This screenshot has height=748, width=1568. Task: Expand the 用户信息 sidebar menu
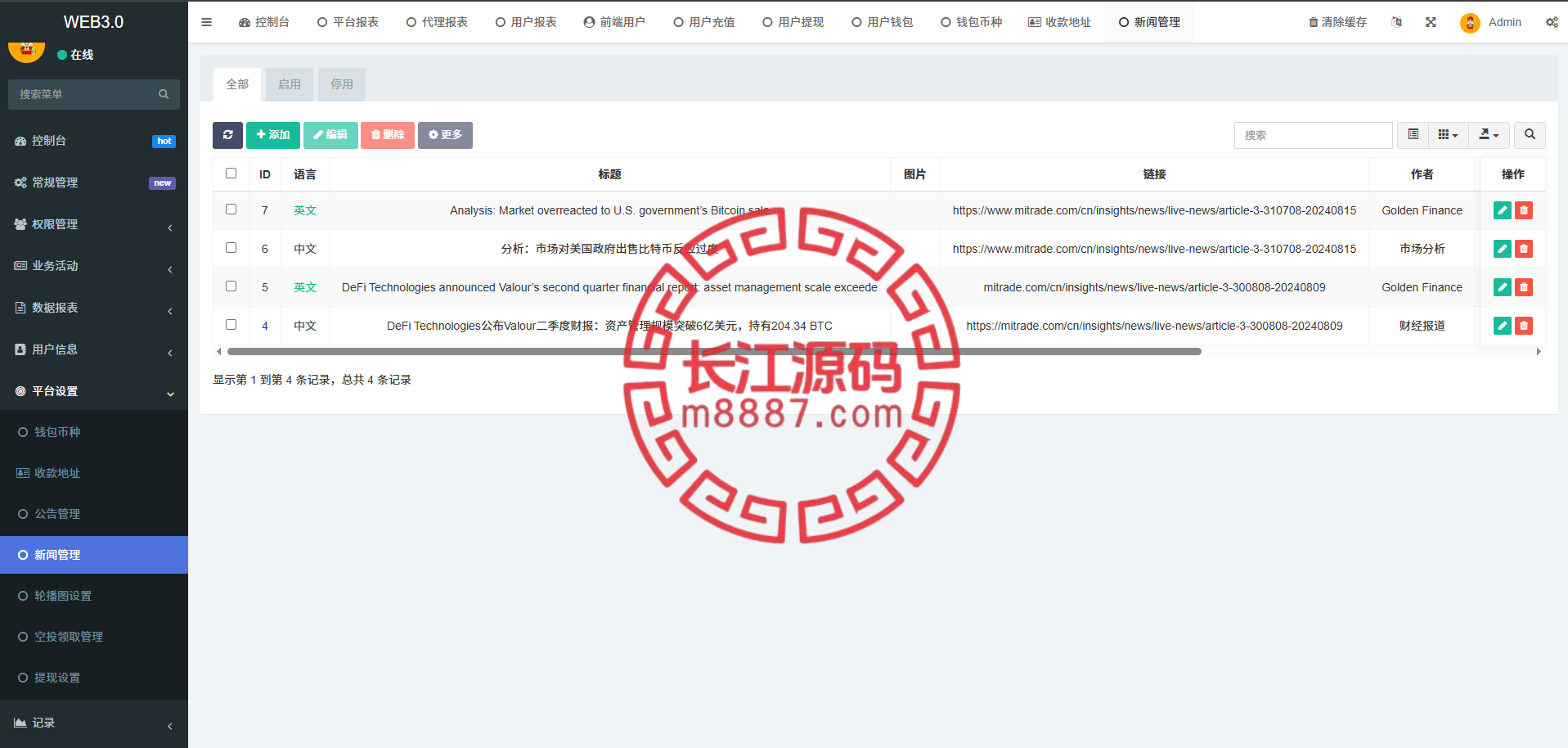tap(94, 349)
